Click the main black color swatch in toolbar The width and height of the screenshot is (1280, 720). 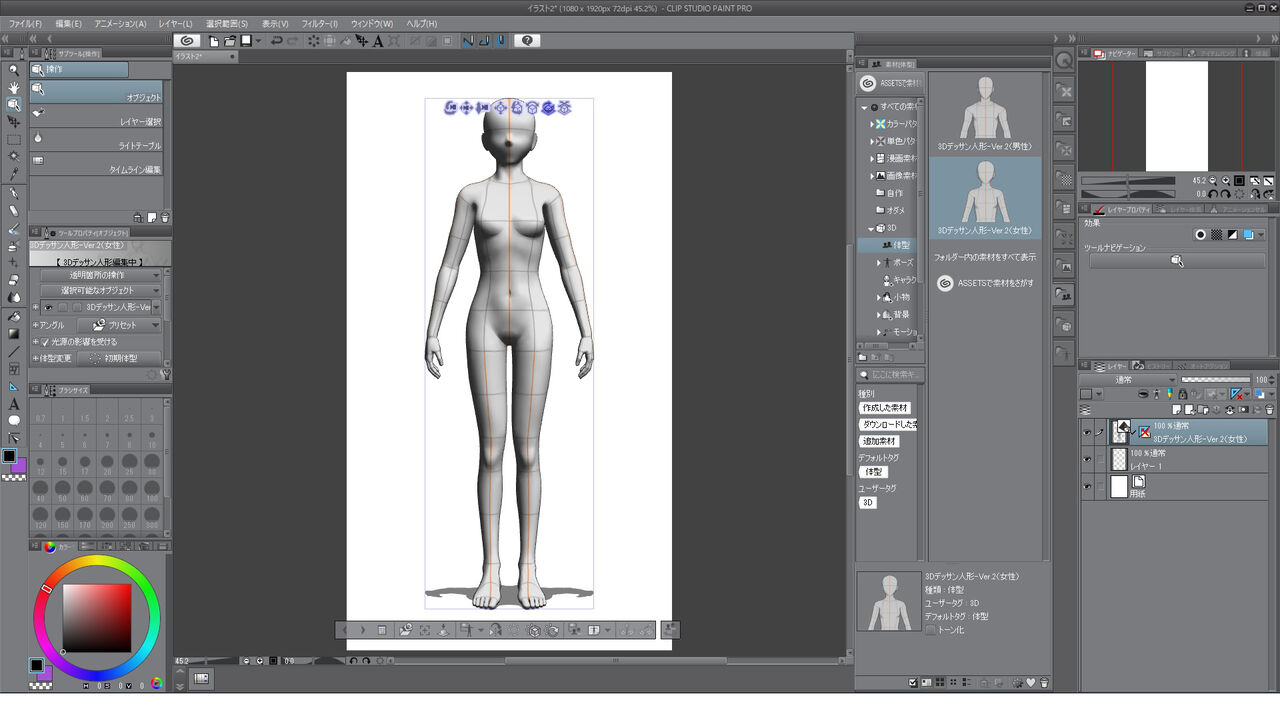click(9, 456)
